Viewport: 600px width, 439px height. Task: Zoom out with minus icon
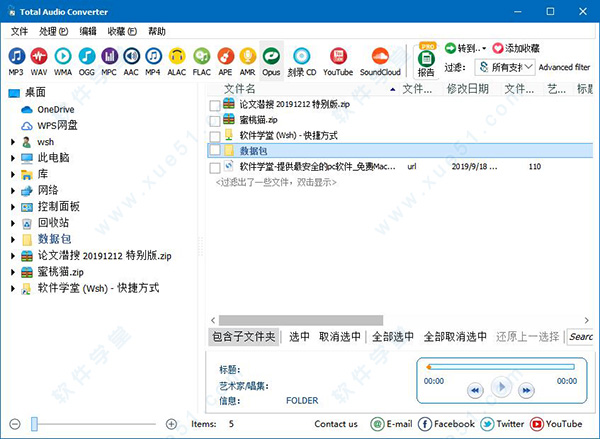(15, 424)
